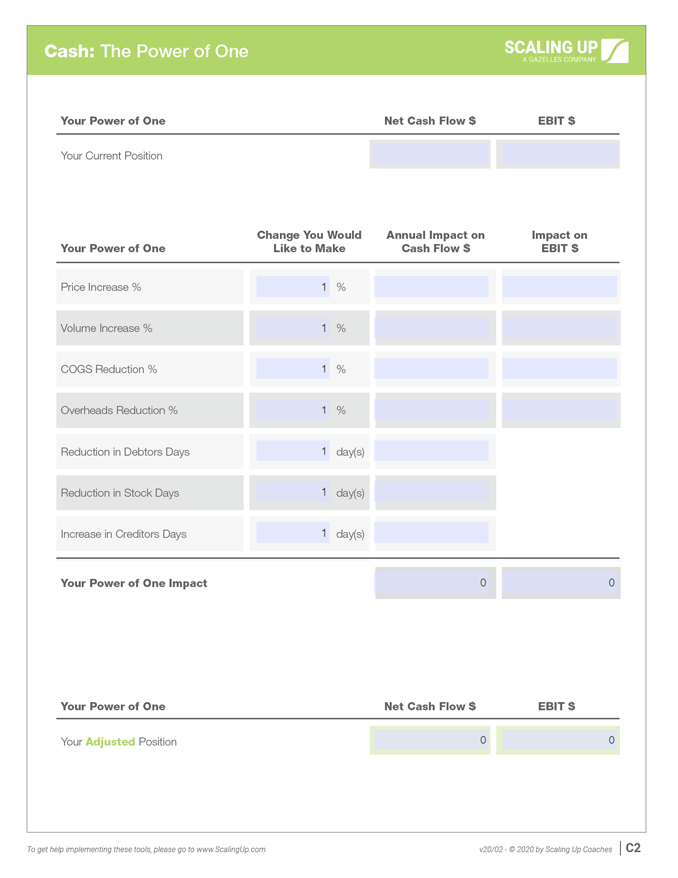The height and width of the screenshot is (878, 678).
Task: Select Creditors Days cash flow impact field
Action: [x=431, y=533]
